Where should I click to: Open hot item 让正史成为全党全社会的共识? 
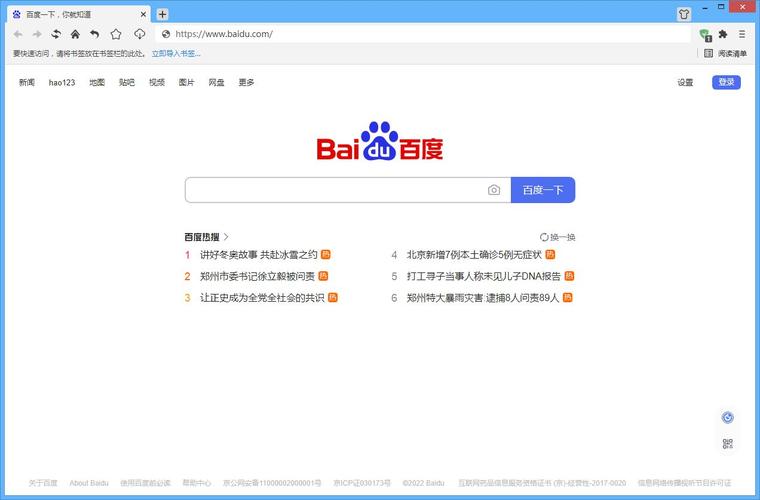[x=262, y=297]
